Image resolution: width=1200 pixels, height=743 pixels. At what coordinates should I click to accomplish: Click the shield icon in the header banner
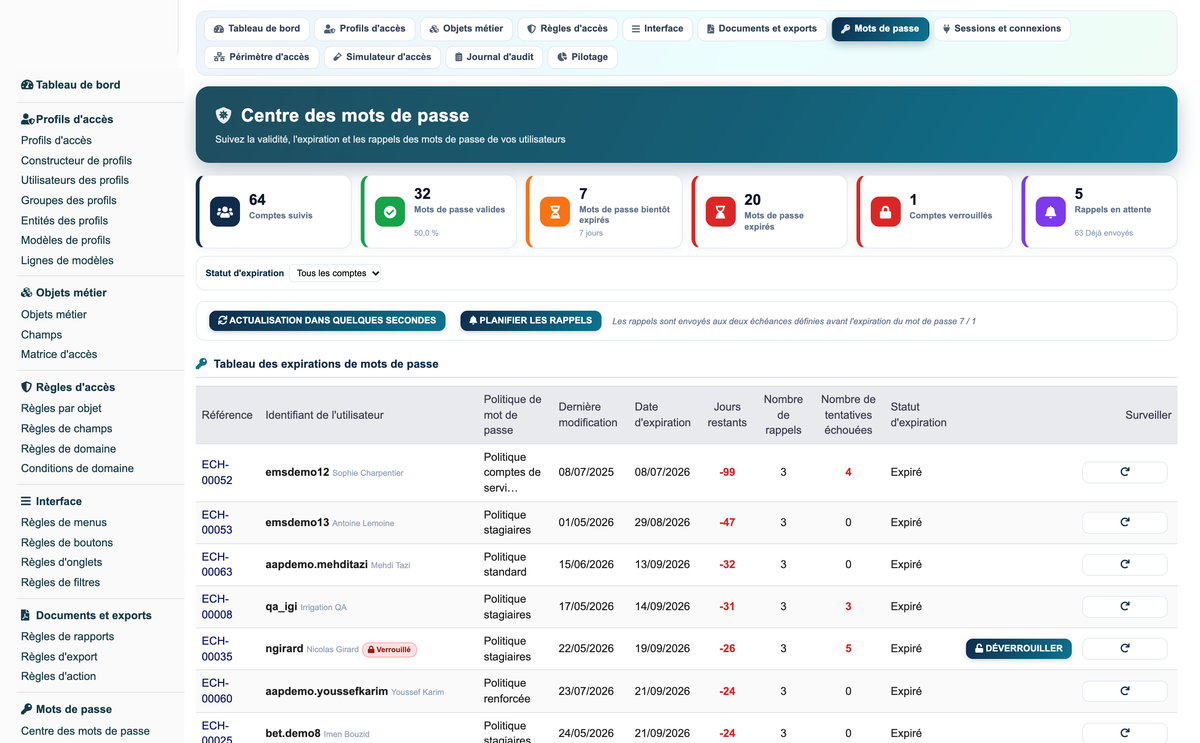[223, 116]
